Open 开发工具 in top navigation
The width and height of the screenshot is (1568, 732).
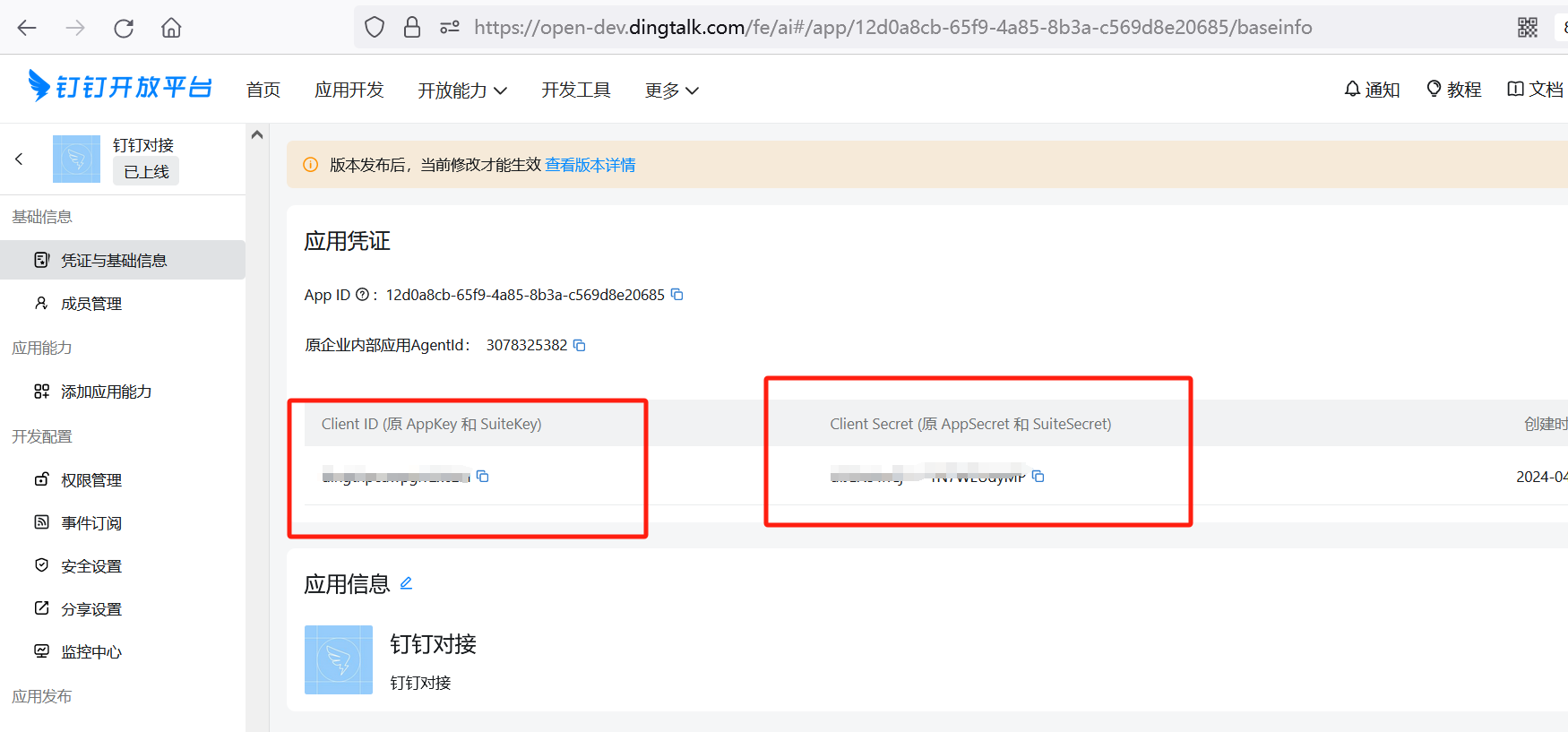tap(576, 90)
